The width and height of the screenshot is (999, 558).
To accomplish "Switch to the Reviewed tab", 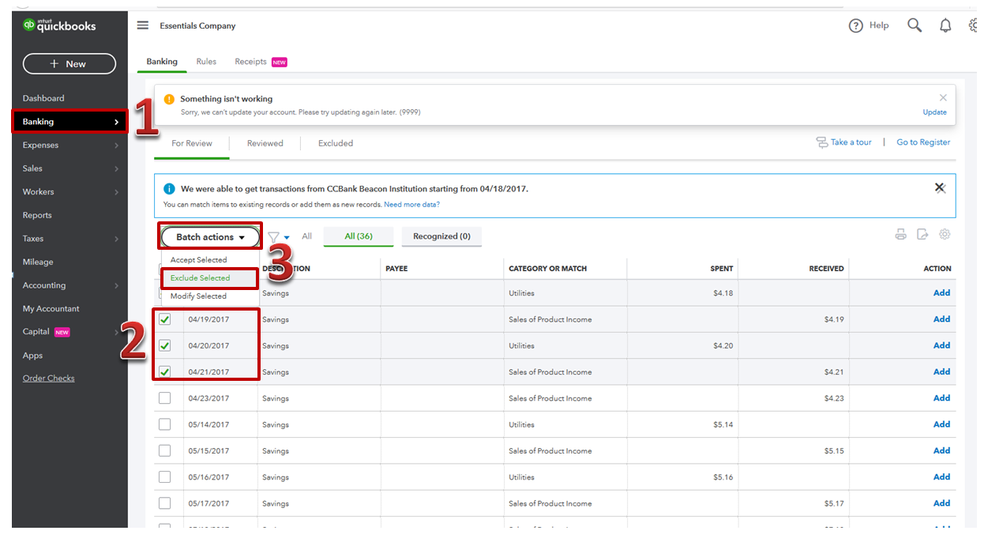I will [x=265, y=143].
